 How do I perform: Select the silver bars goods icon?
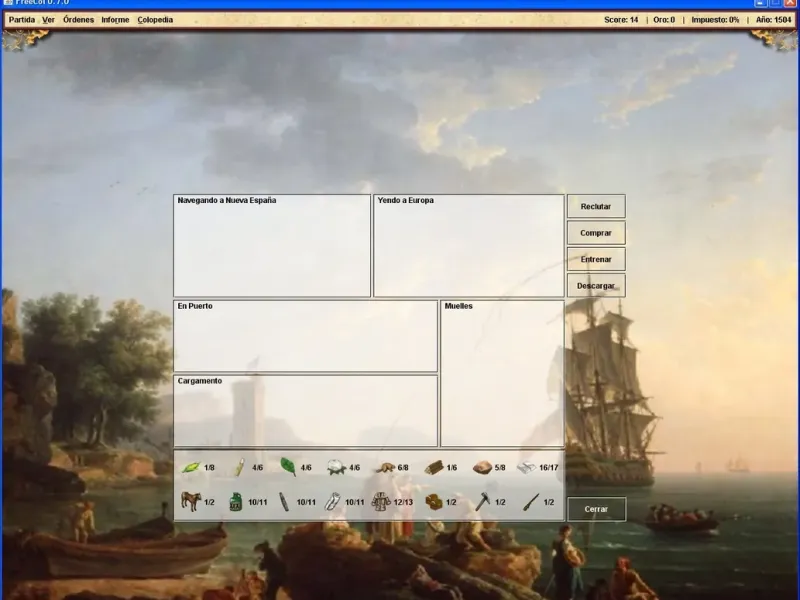point(527,467)
